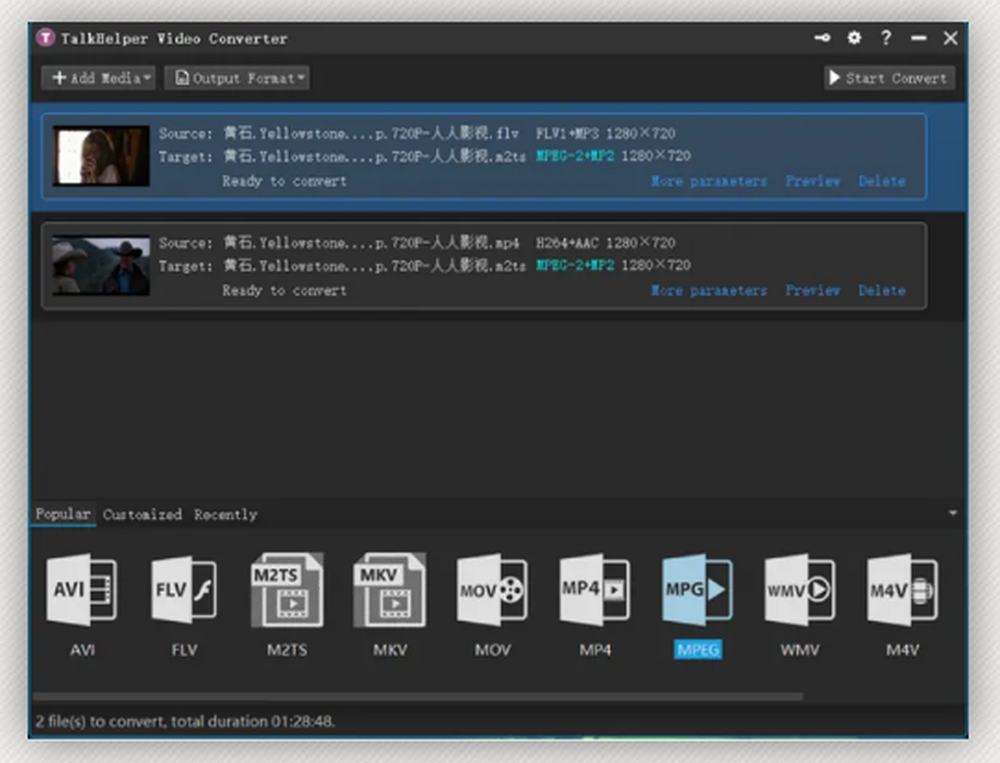Delete the .flv source item

click(x=881, y=181)
